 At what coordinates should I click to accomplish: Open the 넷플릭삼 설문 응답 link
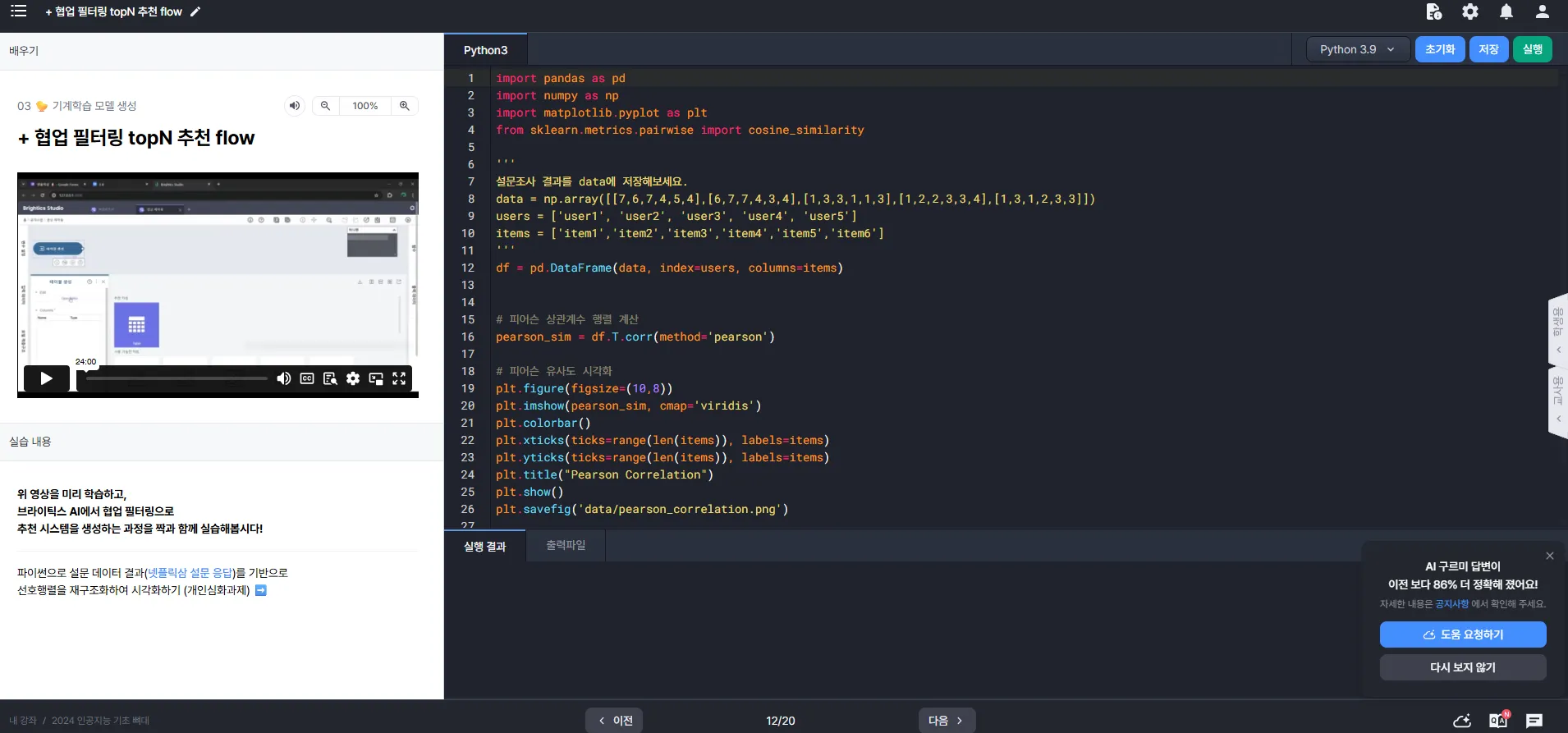(190, 573)
